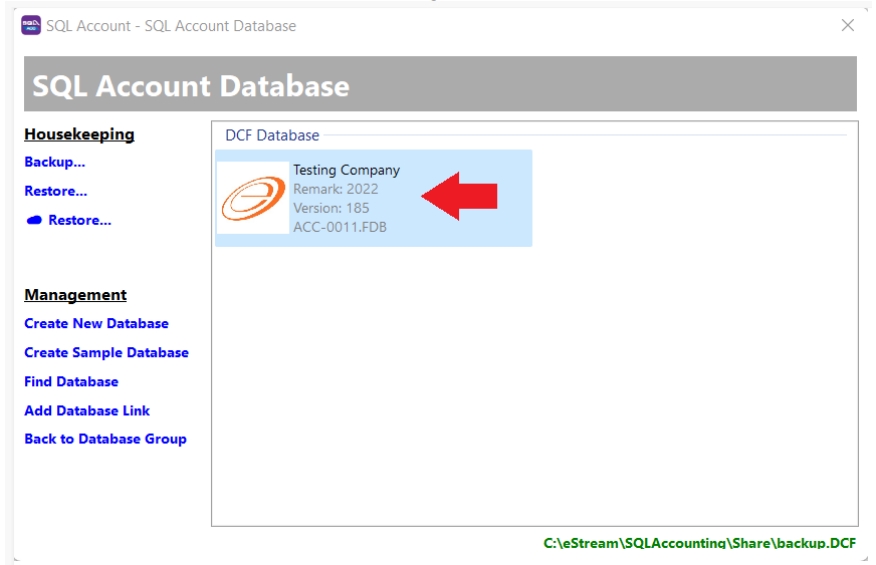Go Back to Database Group

click(105, 439)
